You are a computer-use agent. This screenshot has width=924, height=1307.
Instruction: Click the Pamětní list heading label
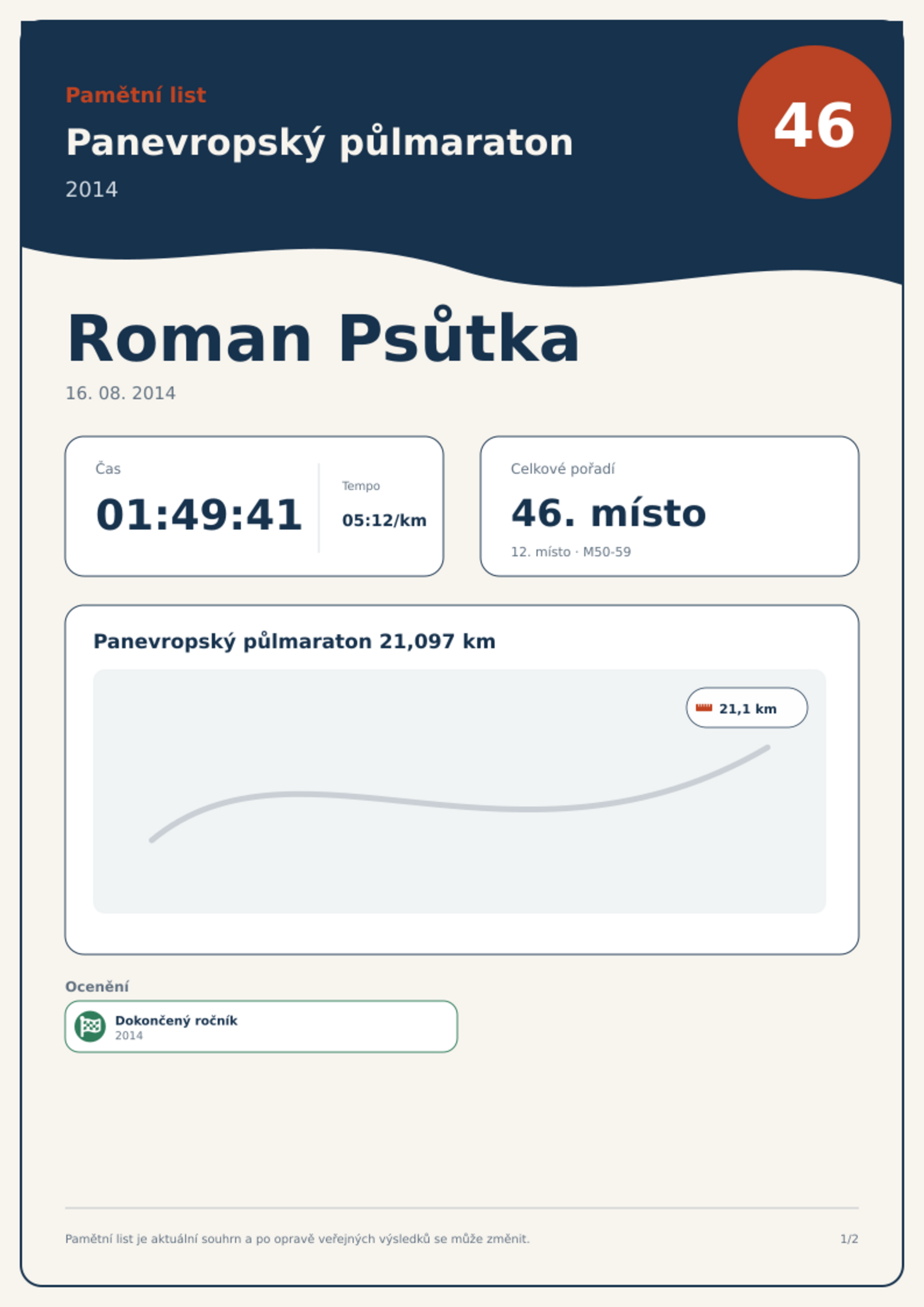click(x=136, y=95)
